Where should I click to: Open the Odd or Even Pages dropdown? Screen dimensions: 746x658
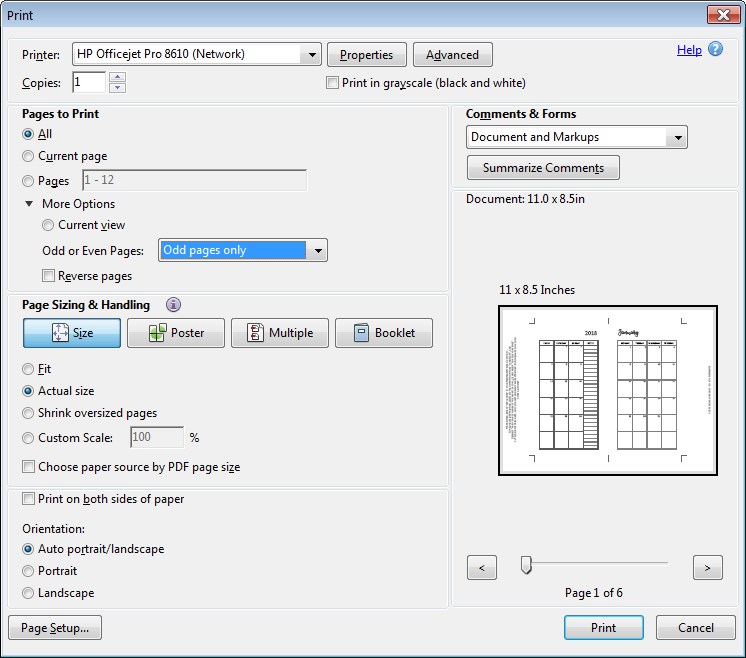[317, 250]
